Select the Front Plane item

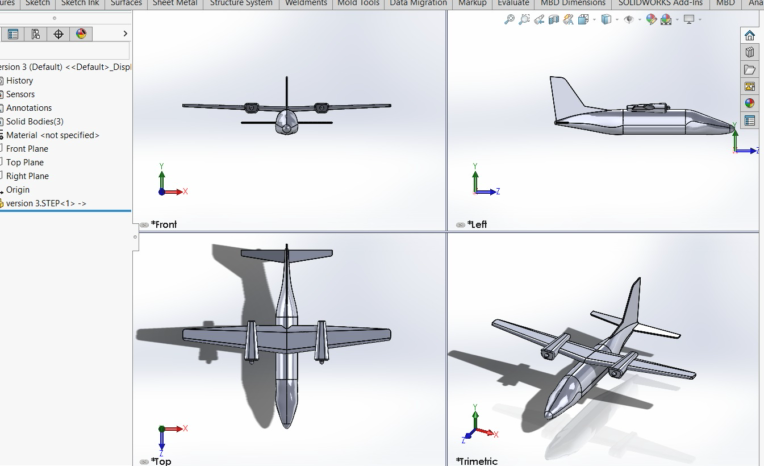pos(27,149)
